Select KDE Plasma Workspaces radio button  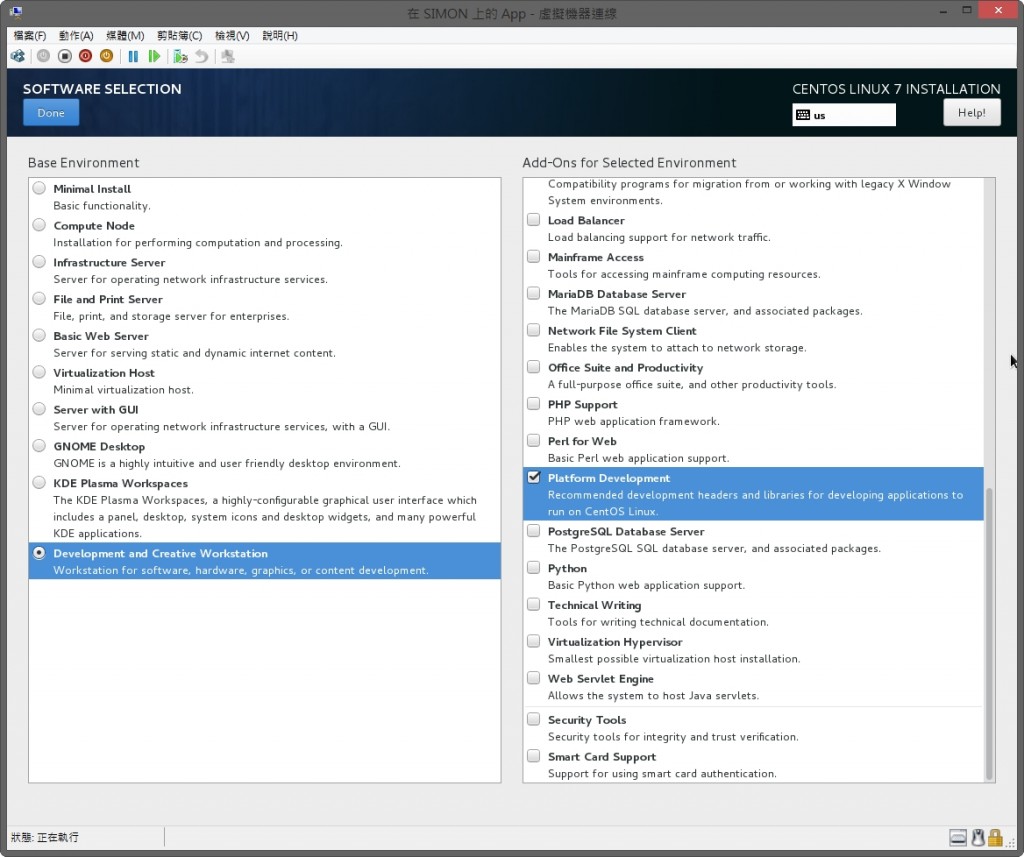(39, 483)
